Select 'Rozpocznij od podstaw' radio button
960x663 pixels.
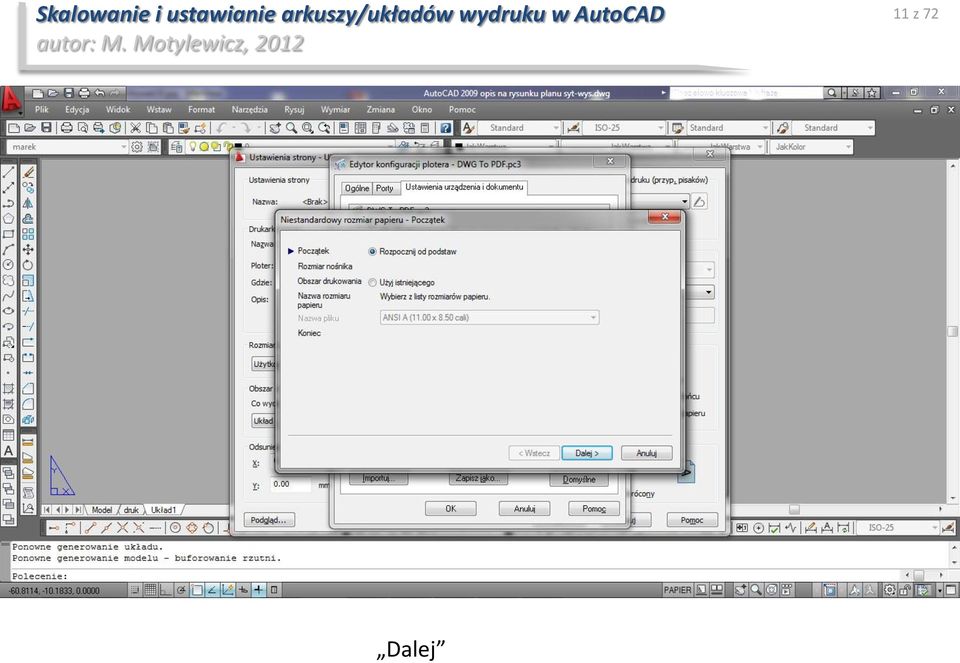[x=372, y=252]
